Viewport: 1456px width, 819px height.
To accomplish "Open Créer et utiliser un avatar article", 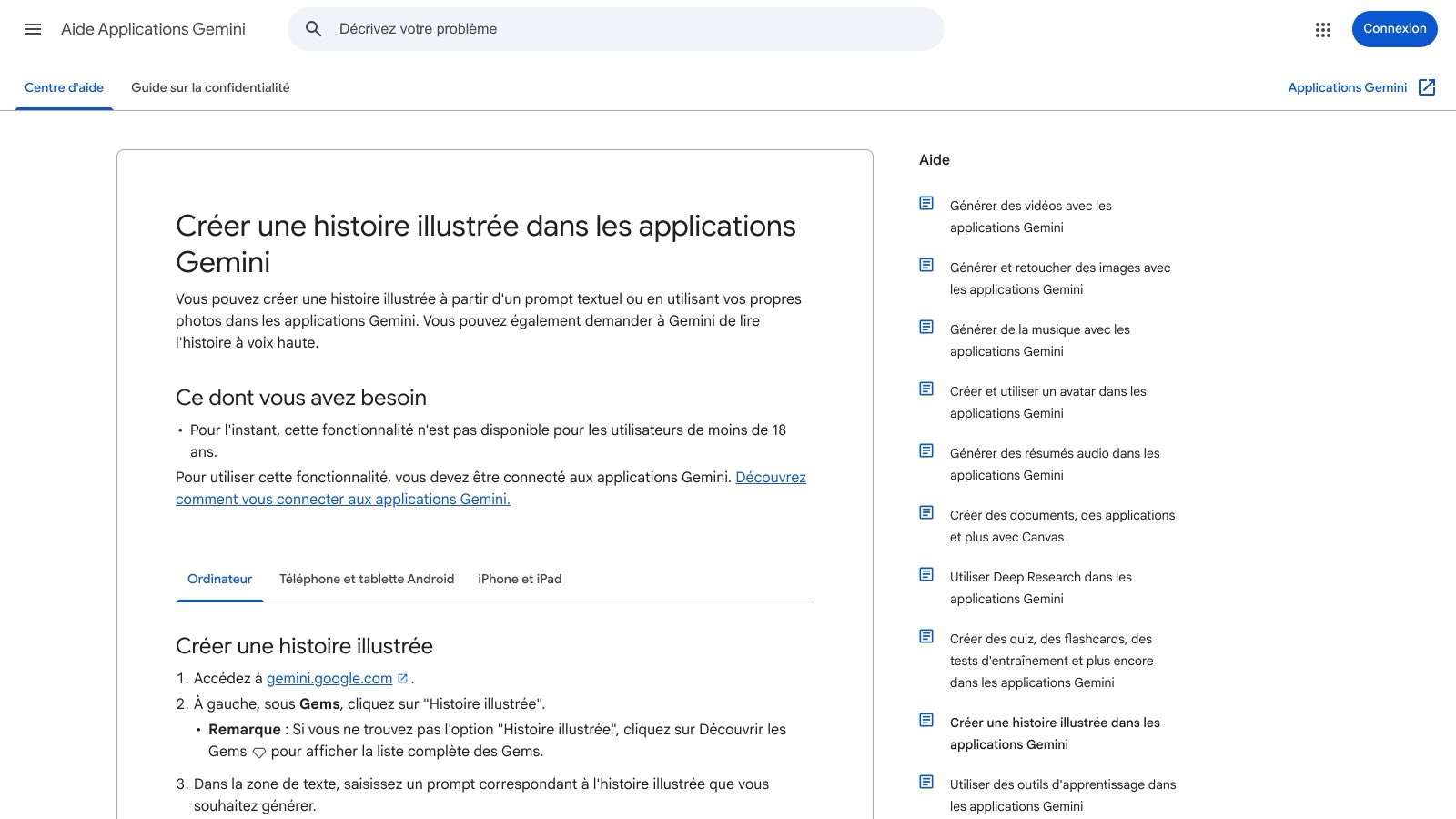I will [1047, 402].
